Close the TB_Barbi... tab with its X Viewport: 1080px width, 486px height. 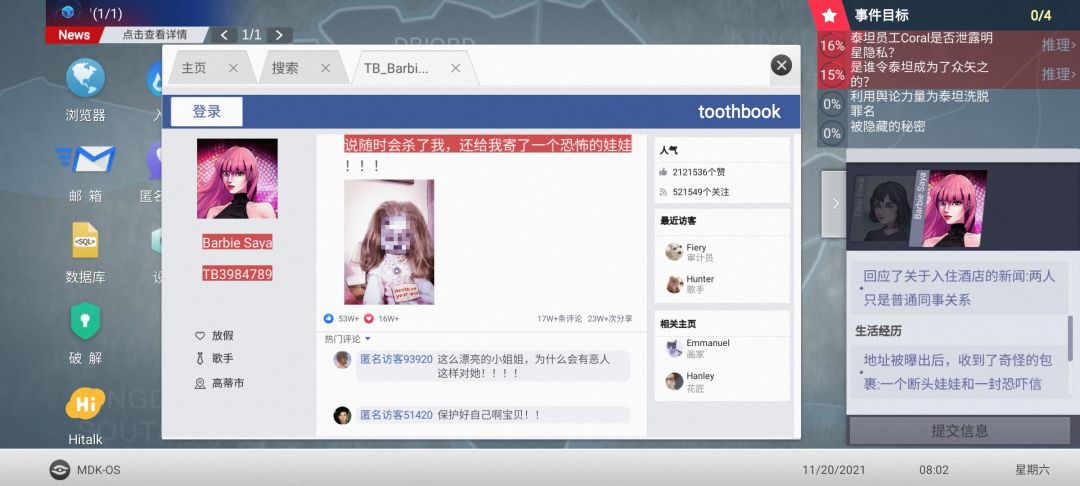[455, 68]
